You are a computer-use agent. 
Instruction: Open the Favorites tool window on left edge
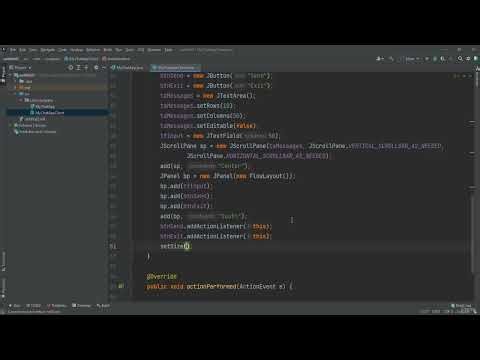[x=3, y=288]
